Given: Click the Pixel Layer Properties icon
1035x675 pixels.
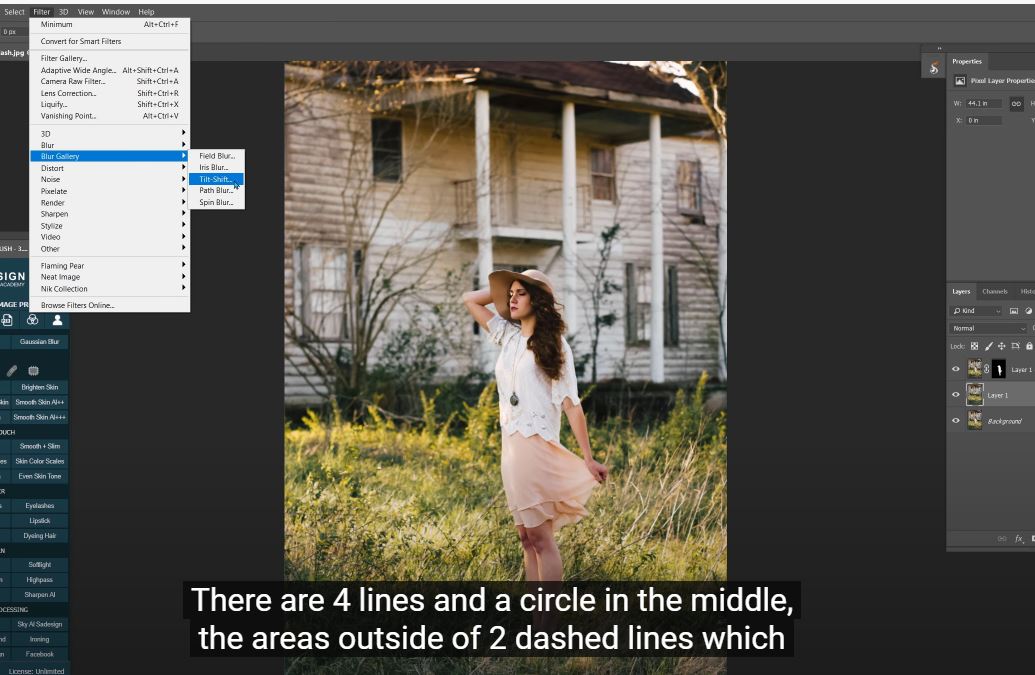Looking at the screenshot, I should tap(960, 80).
